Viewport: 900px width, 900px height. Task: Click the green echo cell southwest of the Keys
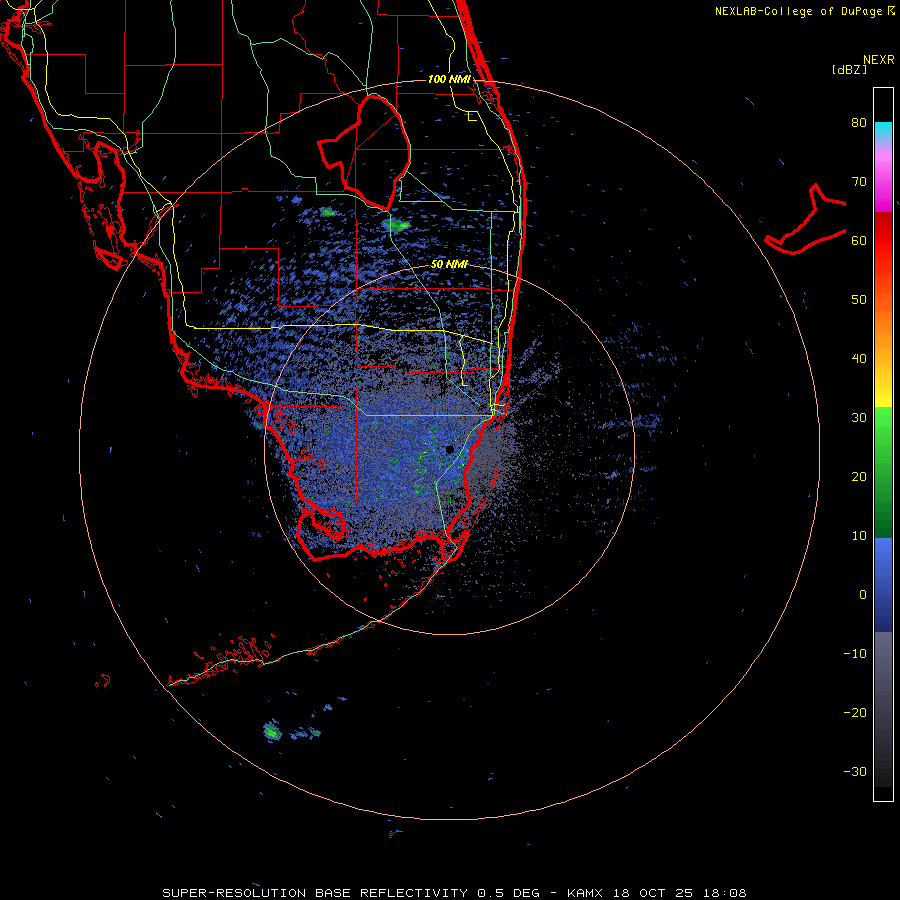pos(272,731)
